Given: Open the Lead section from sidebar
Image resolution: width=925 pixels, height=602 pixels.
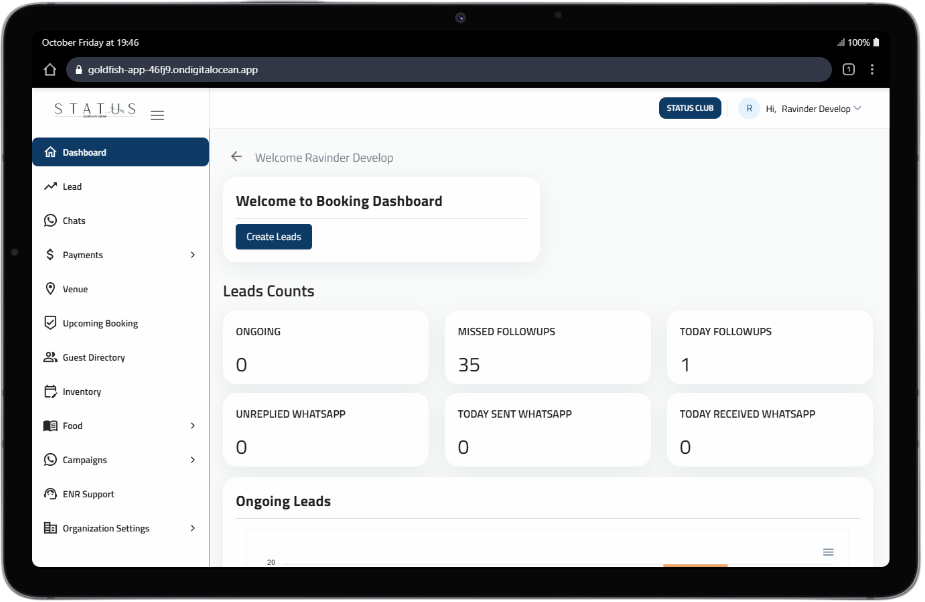Looking at the screenshot, I should (x=70, y=186).
